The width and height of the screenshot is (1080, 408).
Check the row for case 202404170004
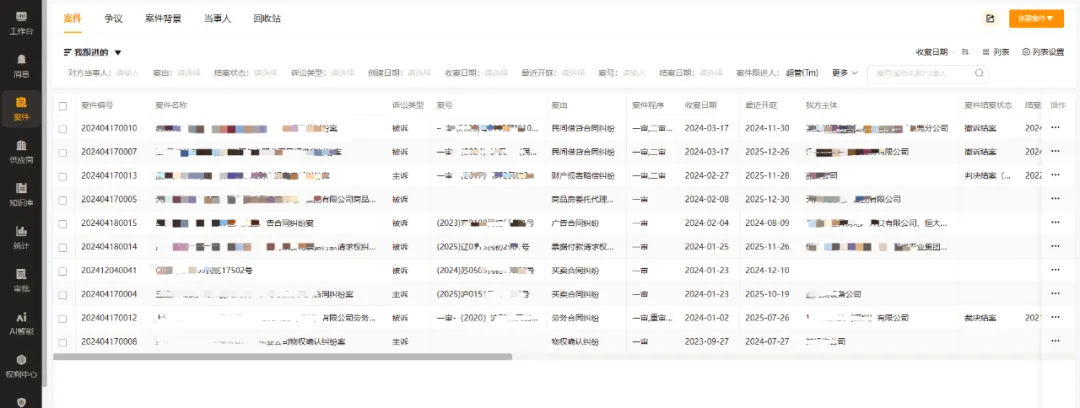click(x=63, y=295)
